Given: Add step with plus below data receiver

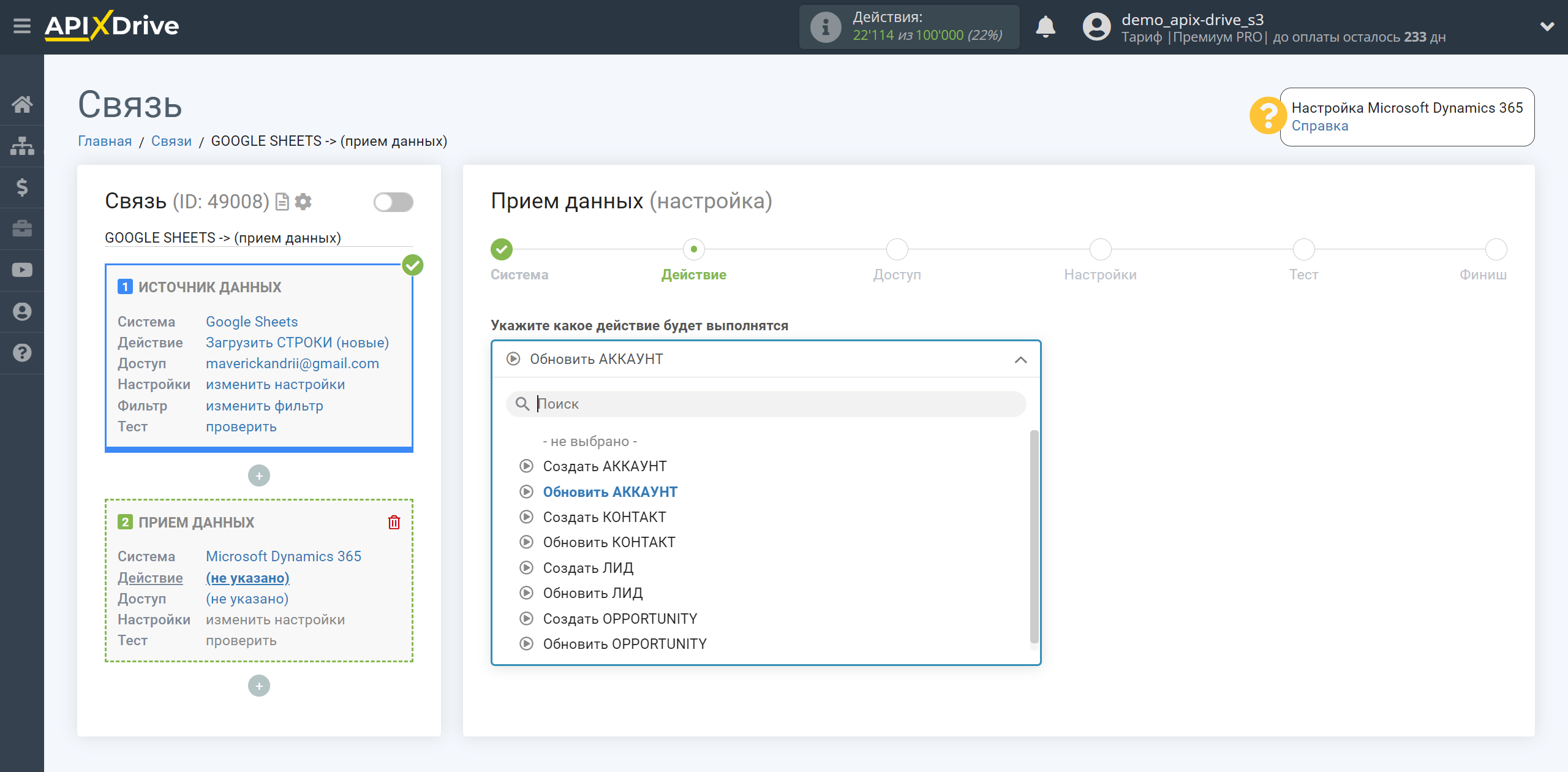Looking at the screenshot, I should [259, 686].
